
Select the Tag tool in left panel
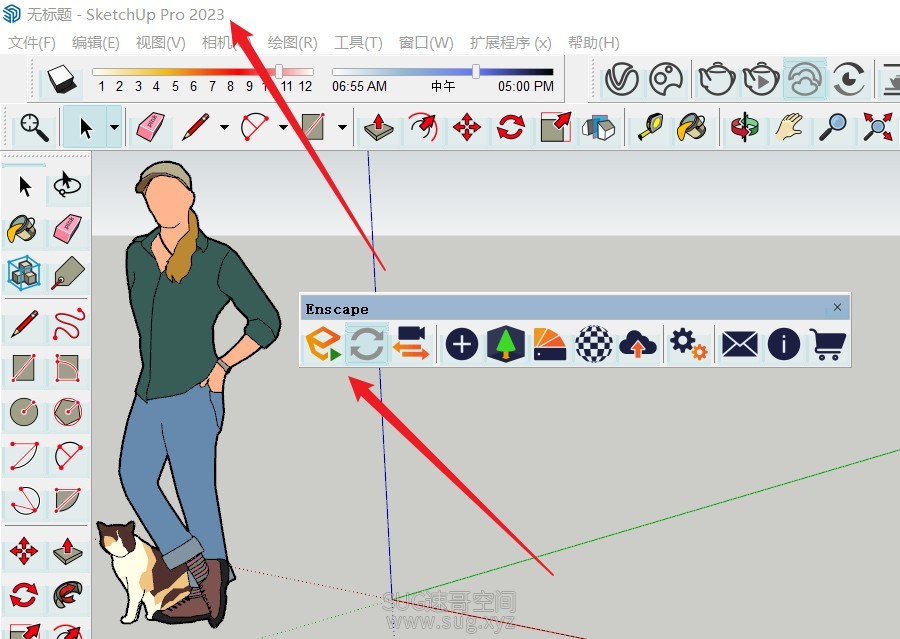[68, 273]
